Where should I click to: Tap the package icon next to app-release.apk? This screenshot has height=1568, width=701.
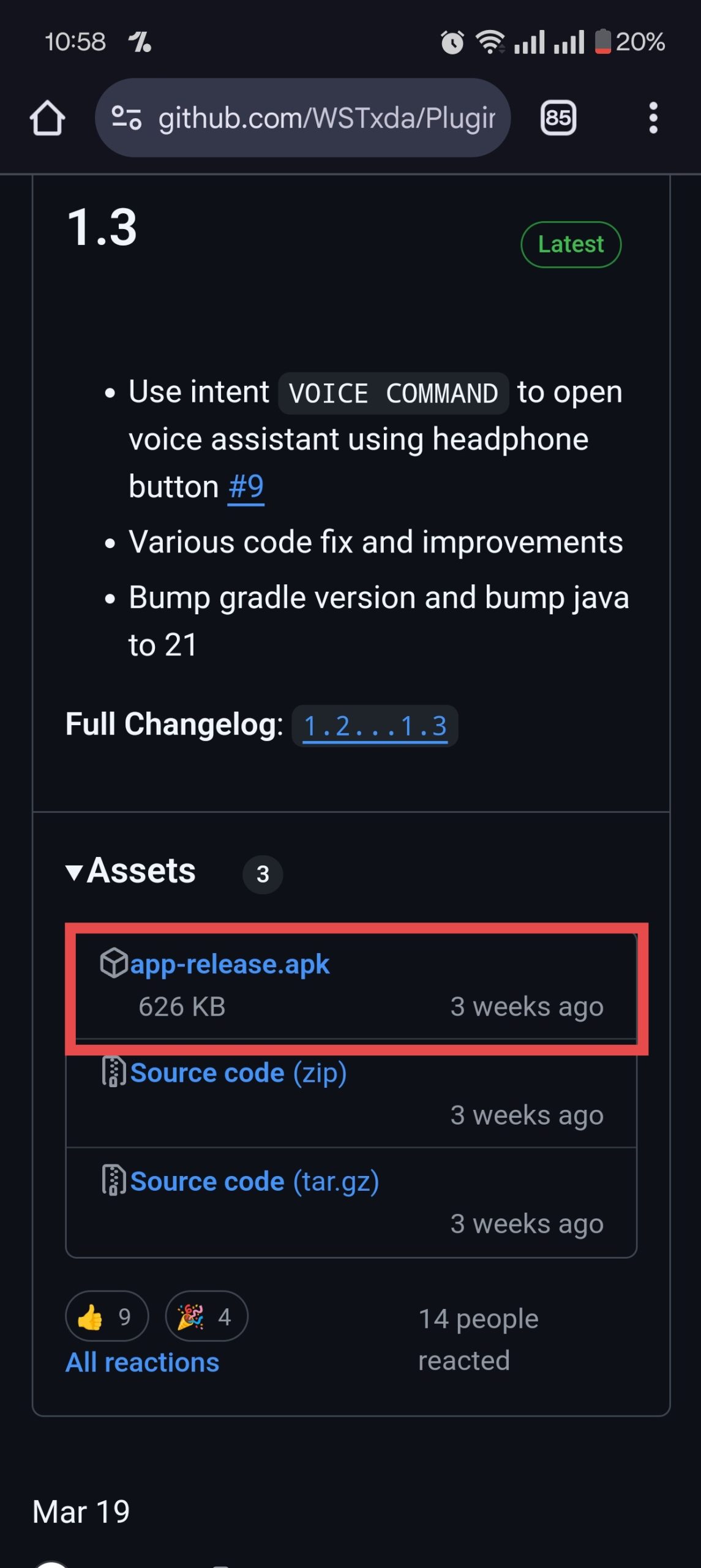(113, 963)
